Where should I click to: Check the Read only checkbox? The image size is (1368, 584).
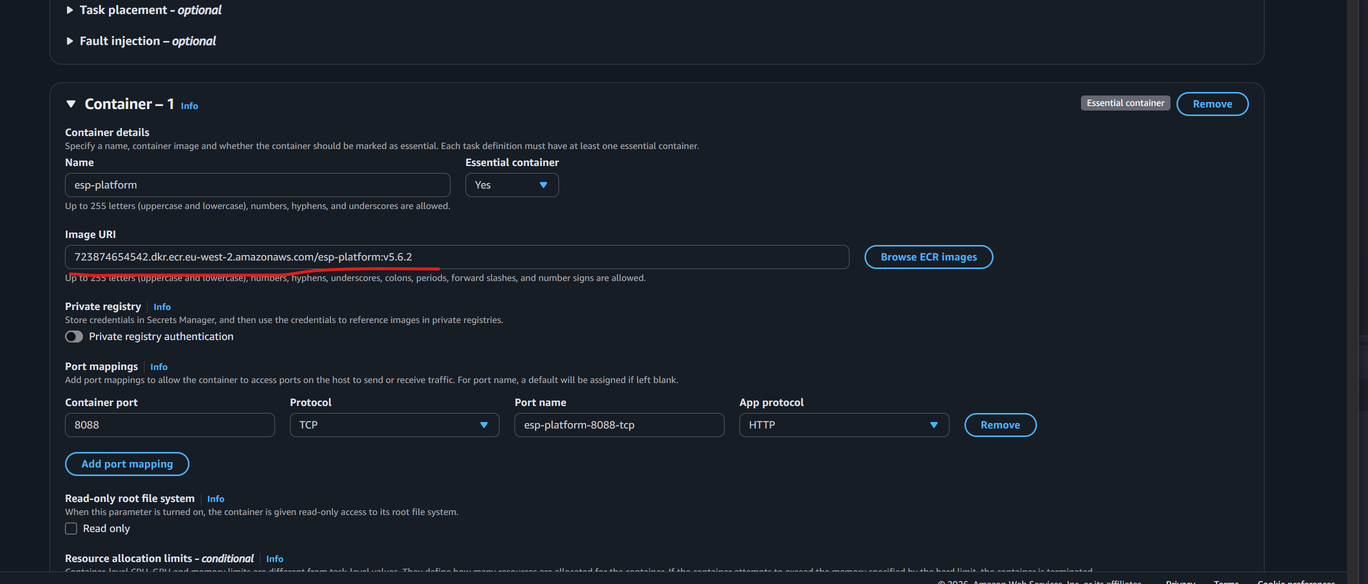click(x=71, y=529)
